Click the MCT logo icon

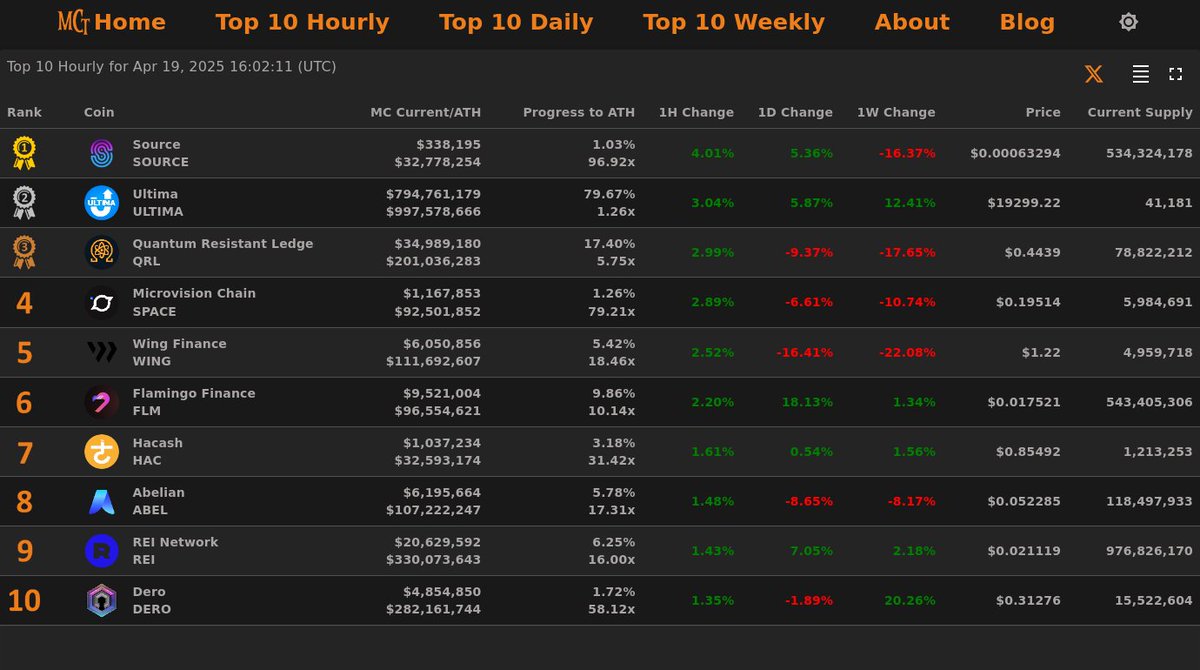tap(73, 22)
